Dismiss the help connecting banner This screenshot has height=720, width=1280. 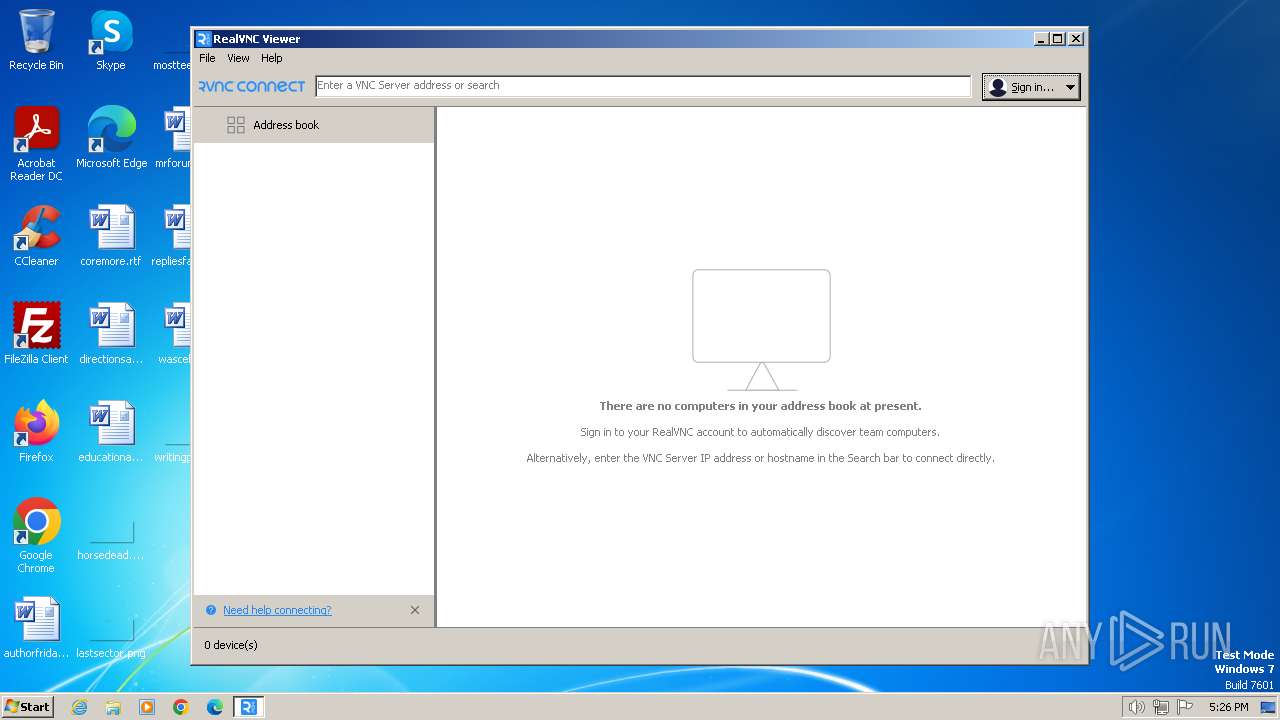[415, 610]
